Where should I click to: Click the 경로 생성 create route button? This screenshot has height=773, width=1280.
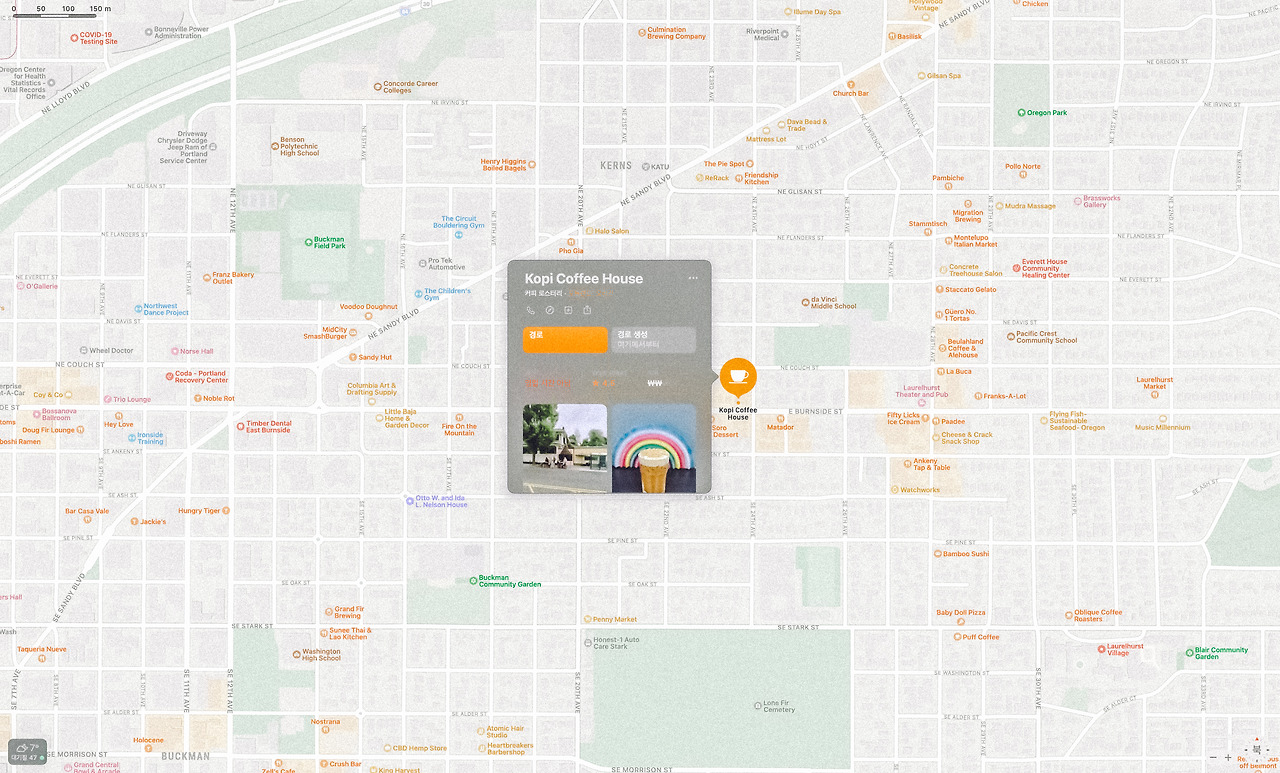(654, 340)
